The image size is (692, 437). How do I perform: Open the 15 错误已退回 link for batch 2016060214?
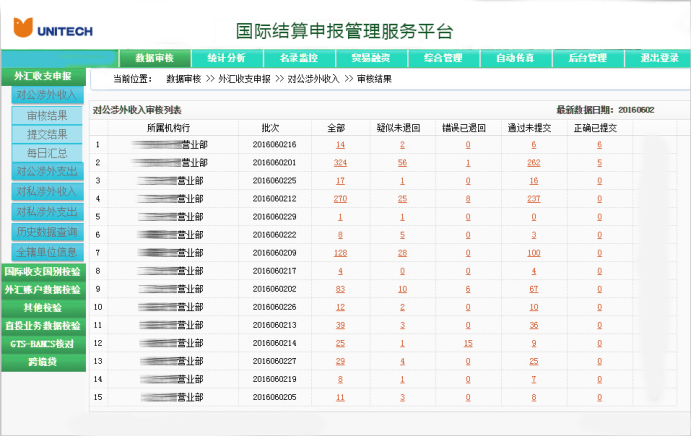(x=467, y=343)
